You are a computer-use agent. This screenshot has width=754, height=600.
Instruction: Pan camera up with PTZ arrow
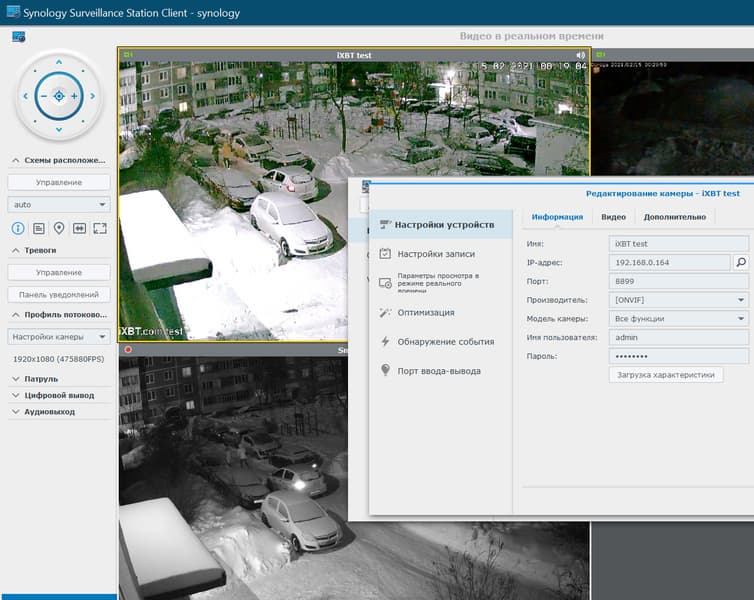58,63
